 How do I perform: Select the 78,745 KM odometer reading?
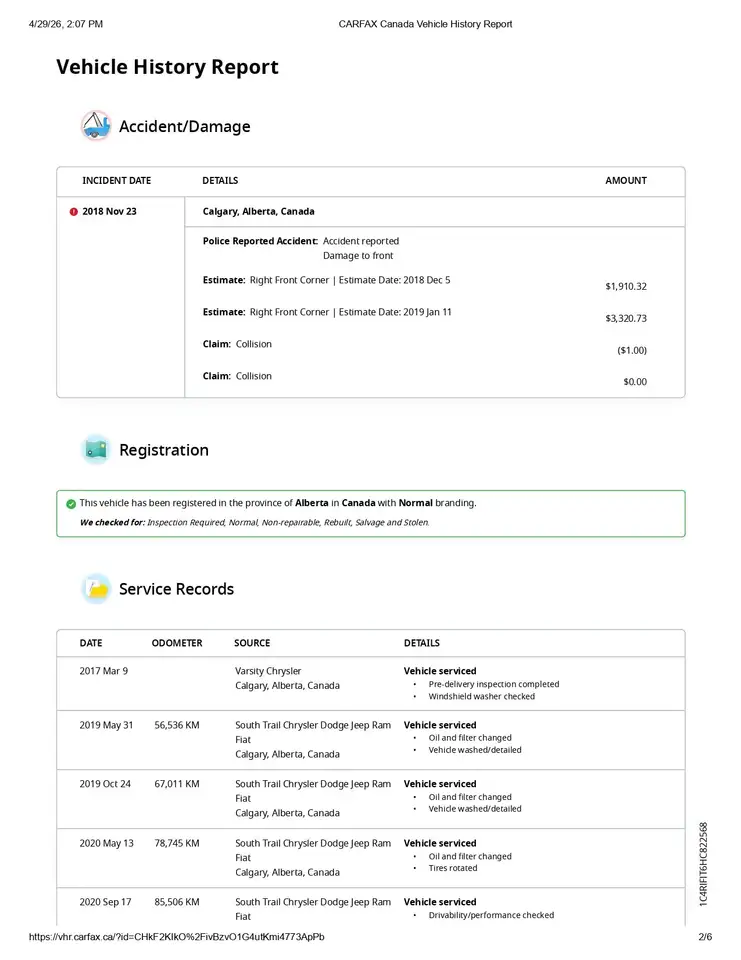coord(177,843)
